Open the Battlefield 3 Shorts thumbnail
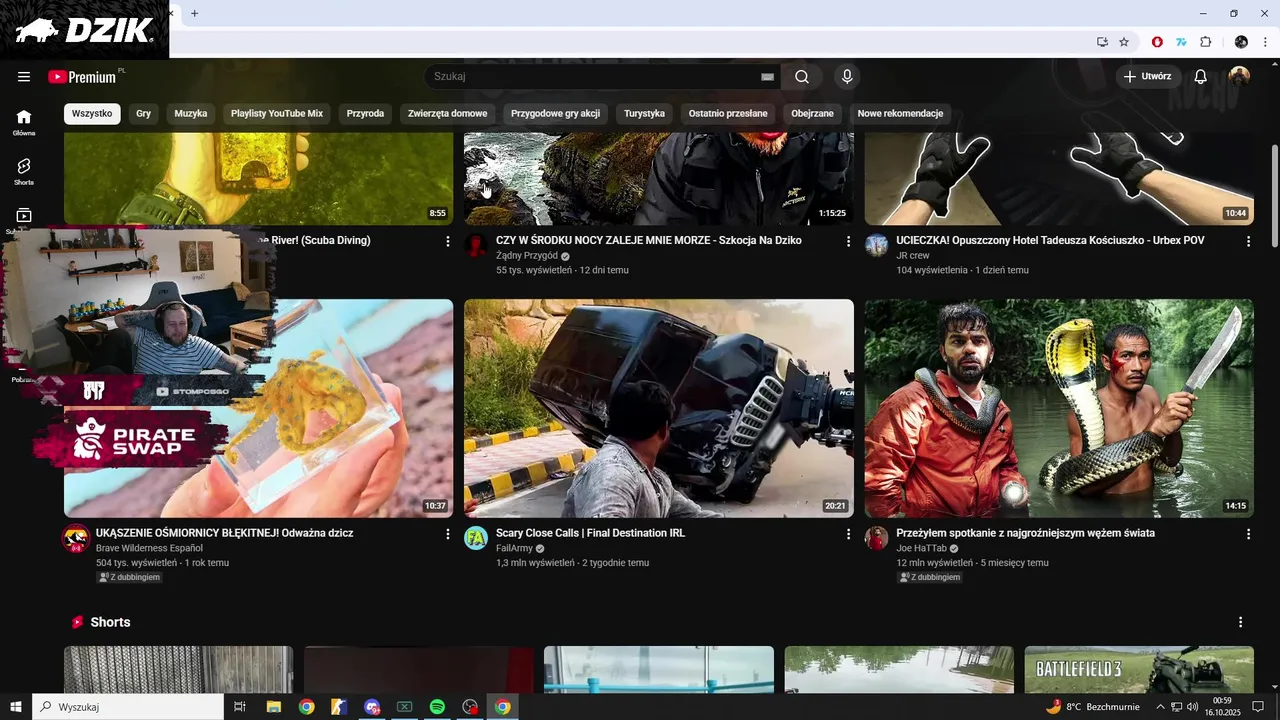The image size is (1280, 720). [x=1139, y=669]
